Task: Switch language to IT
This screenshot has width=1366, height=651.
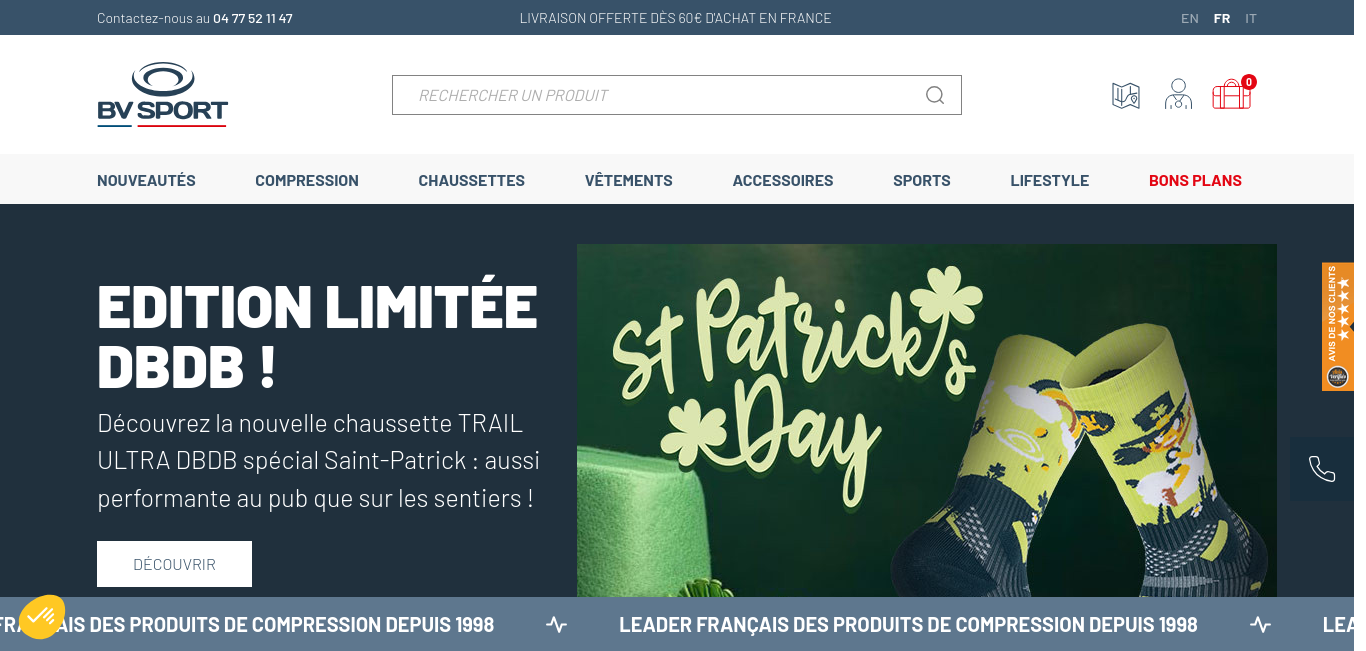Action: [x=1251, y=18]
